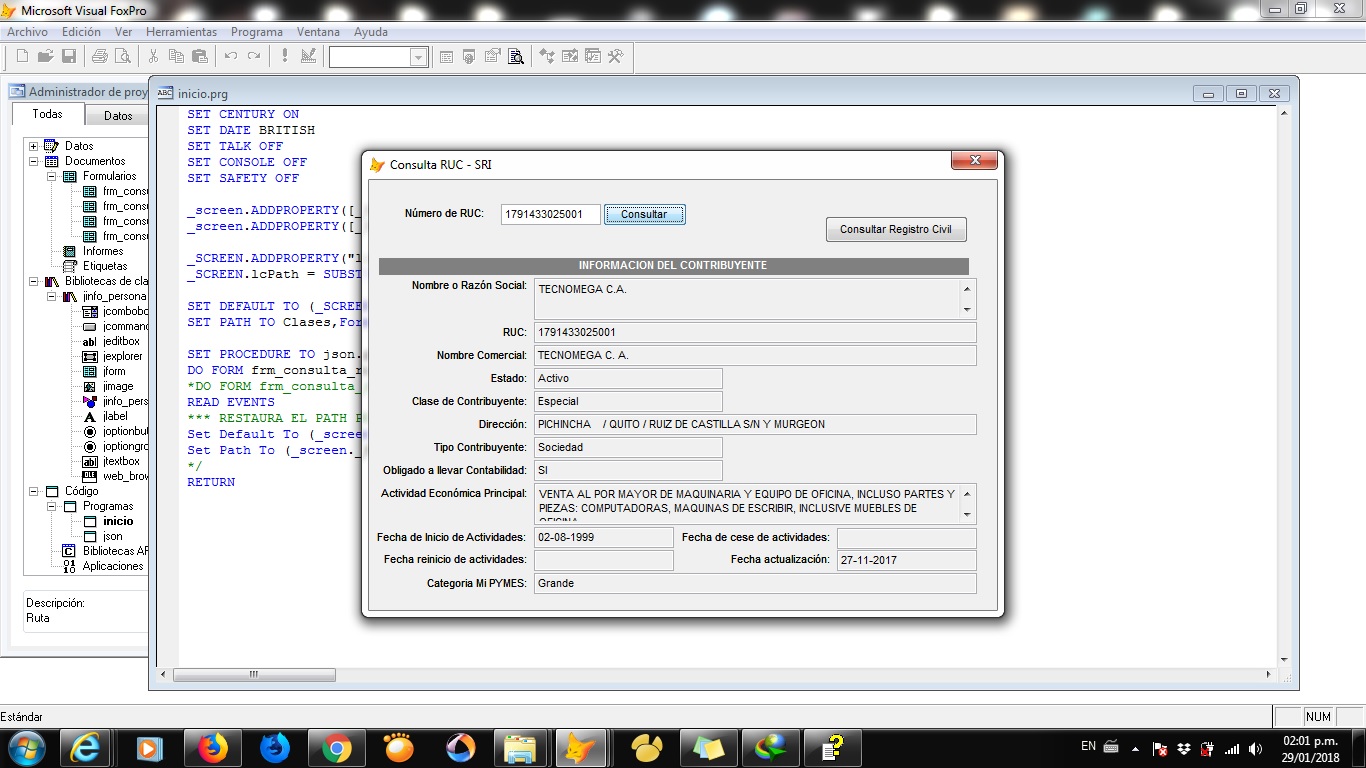1366x768 pixels.
Task: Click the Dirección text field
Action: [755, 424]
